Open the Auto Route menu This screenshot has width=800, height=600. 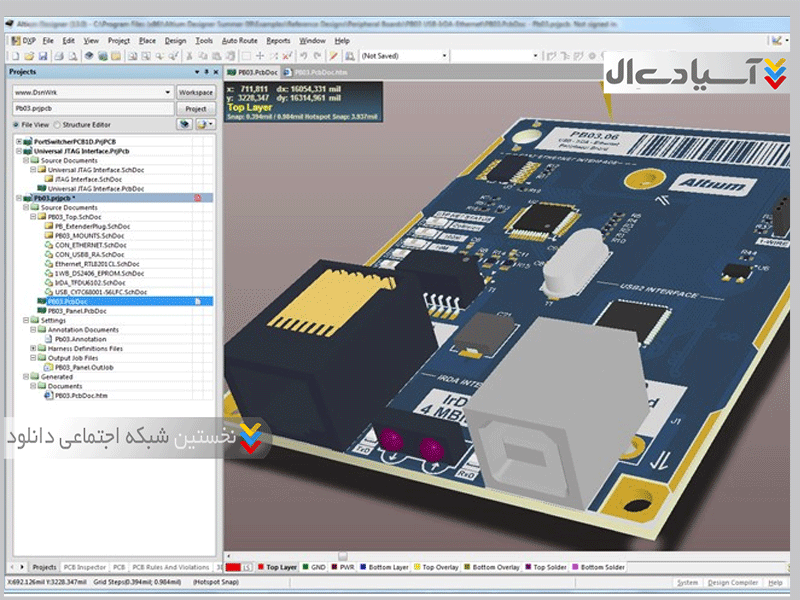tap(239, 41)
